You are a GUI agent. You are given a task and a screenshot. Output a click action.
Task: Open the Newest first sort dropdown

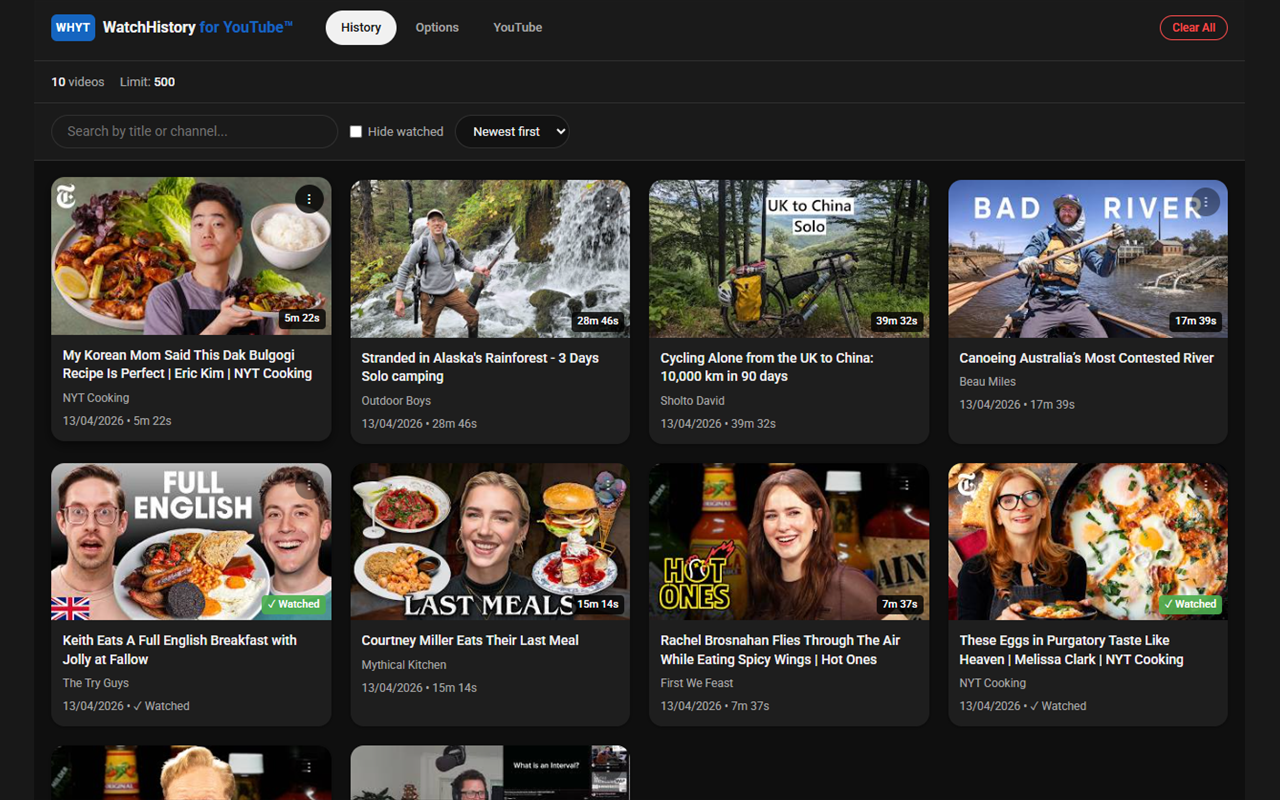click(x=512, y=132)
